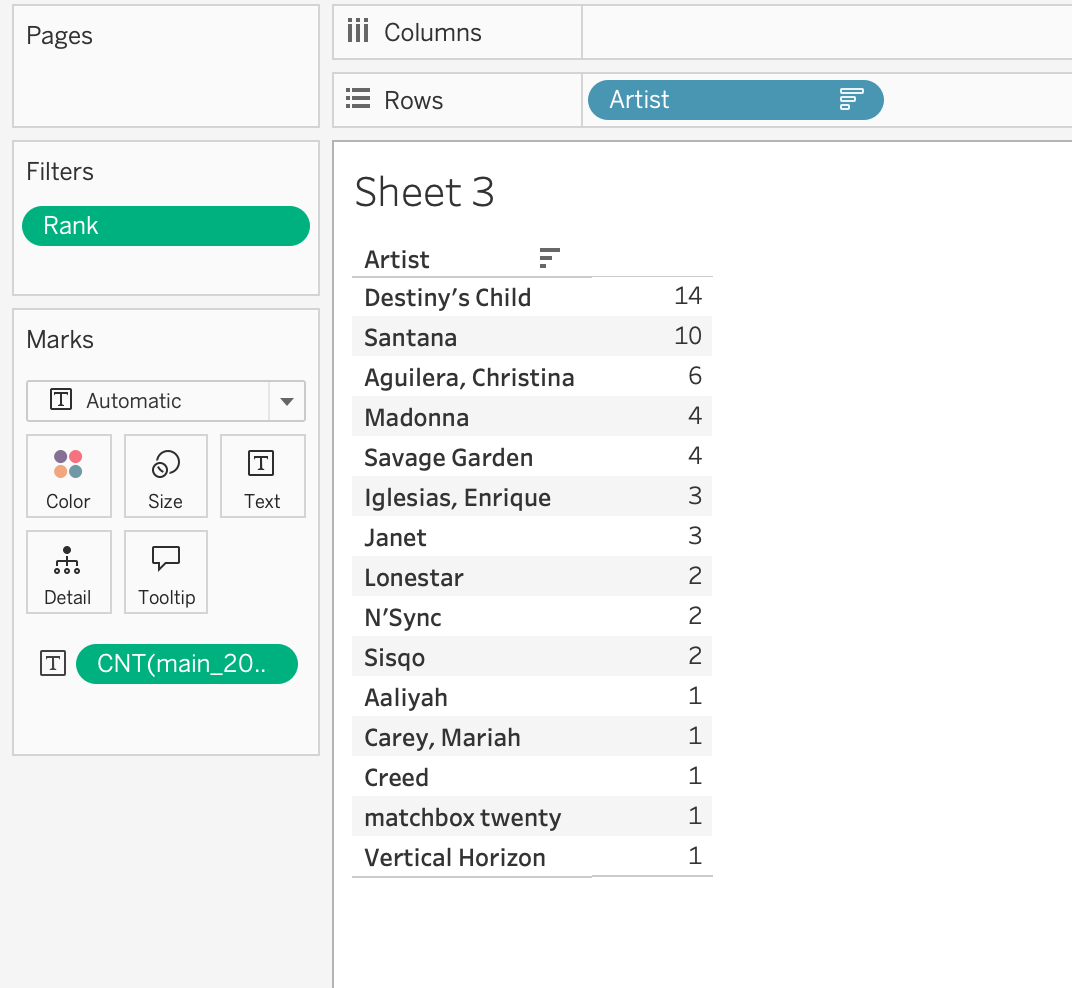Viewport: 1072px width, 988px height.
Task: Select count value 14 in table
Action: pos(688,296)
